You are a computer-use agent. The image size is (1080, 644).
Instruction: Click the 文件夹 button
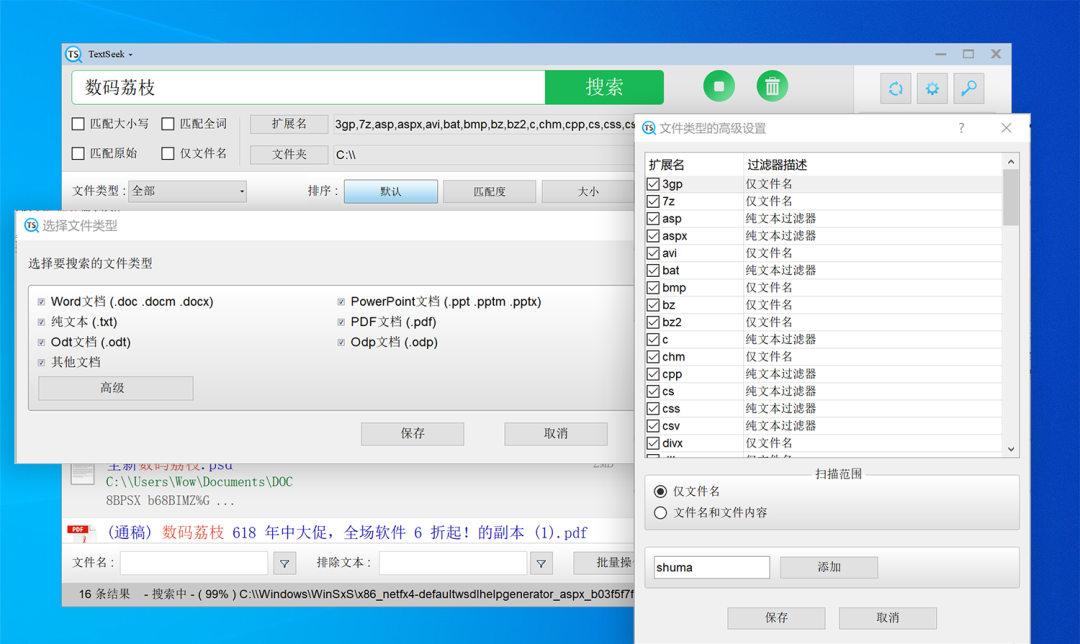click(x=289, y=154)
